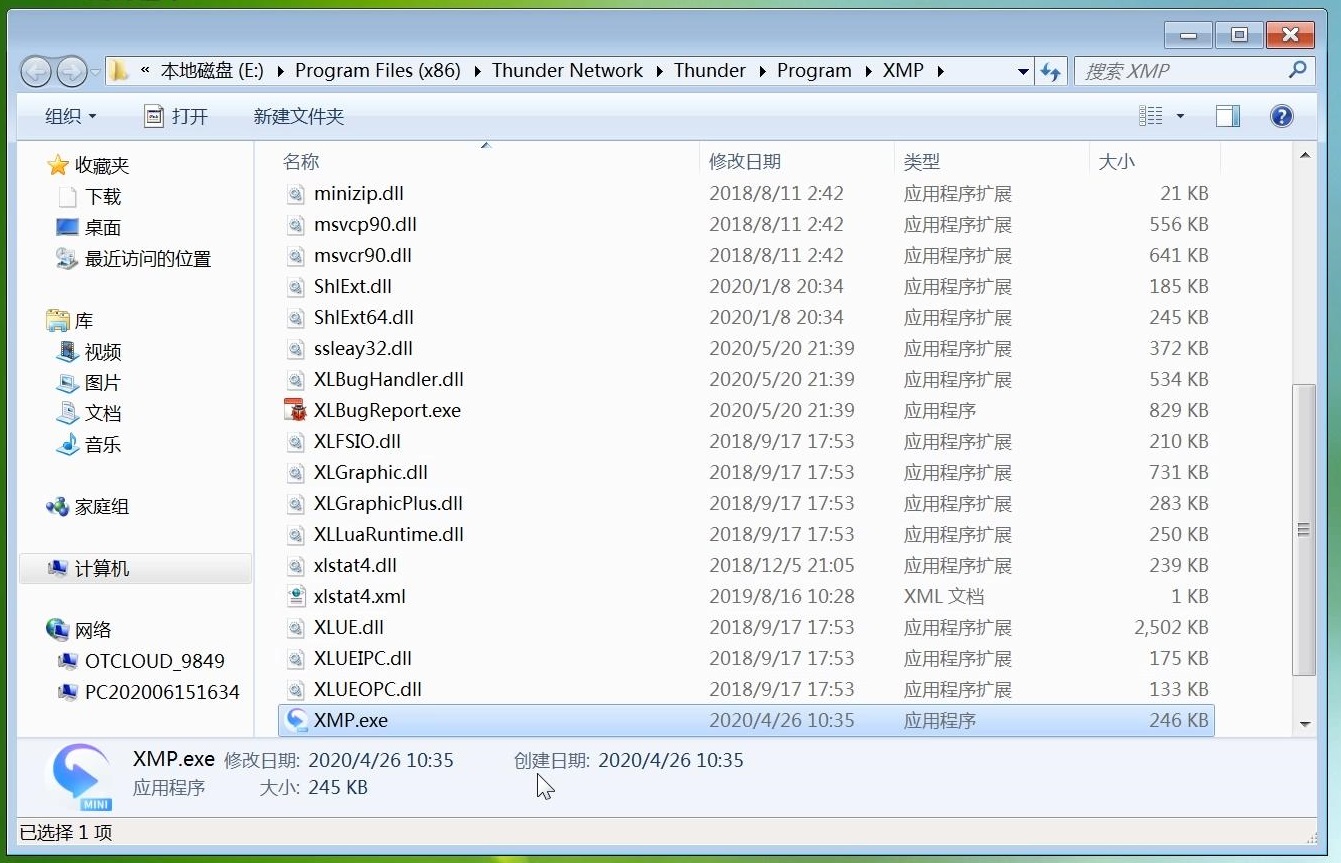Image resolution: width=1341 pixels, height=863 pixels.
Task: Click the Program Files (x86) breadcrumb
Action: 378,71
